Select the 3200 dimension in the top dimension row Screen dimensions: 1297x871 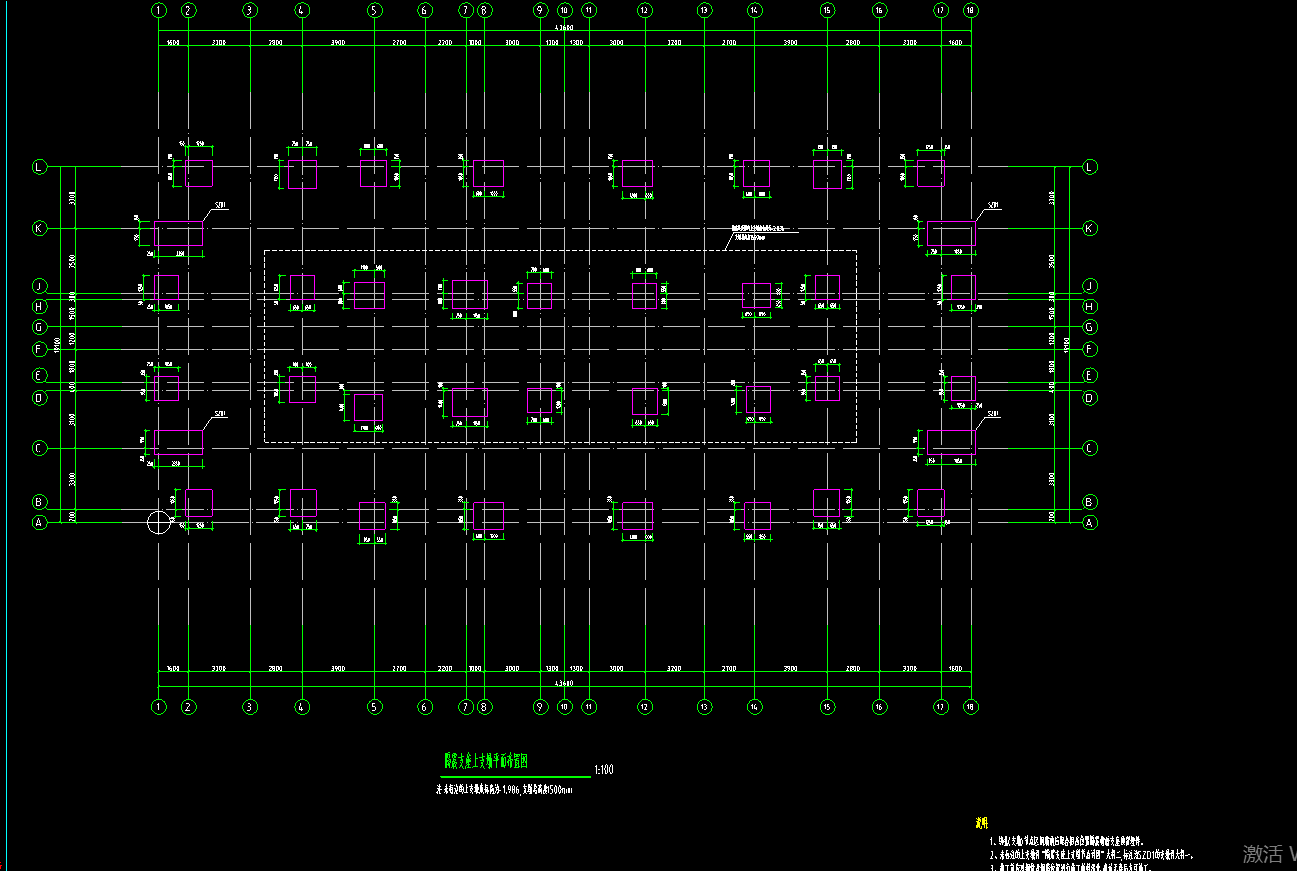(674, 43)
